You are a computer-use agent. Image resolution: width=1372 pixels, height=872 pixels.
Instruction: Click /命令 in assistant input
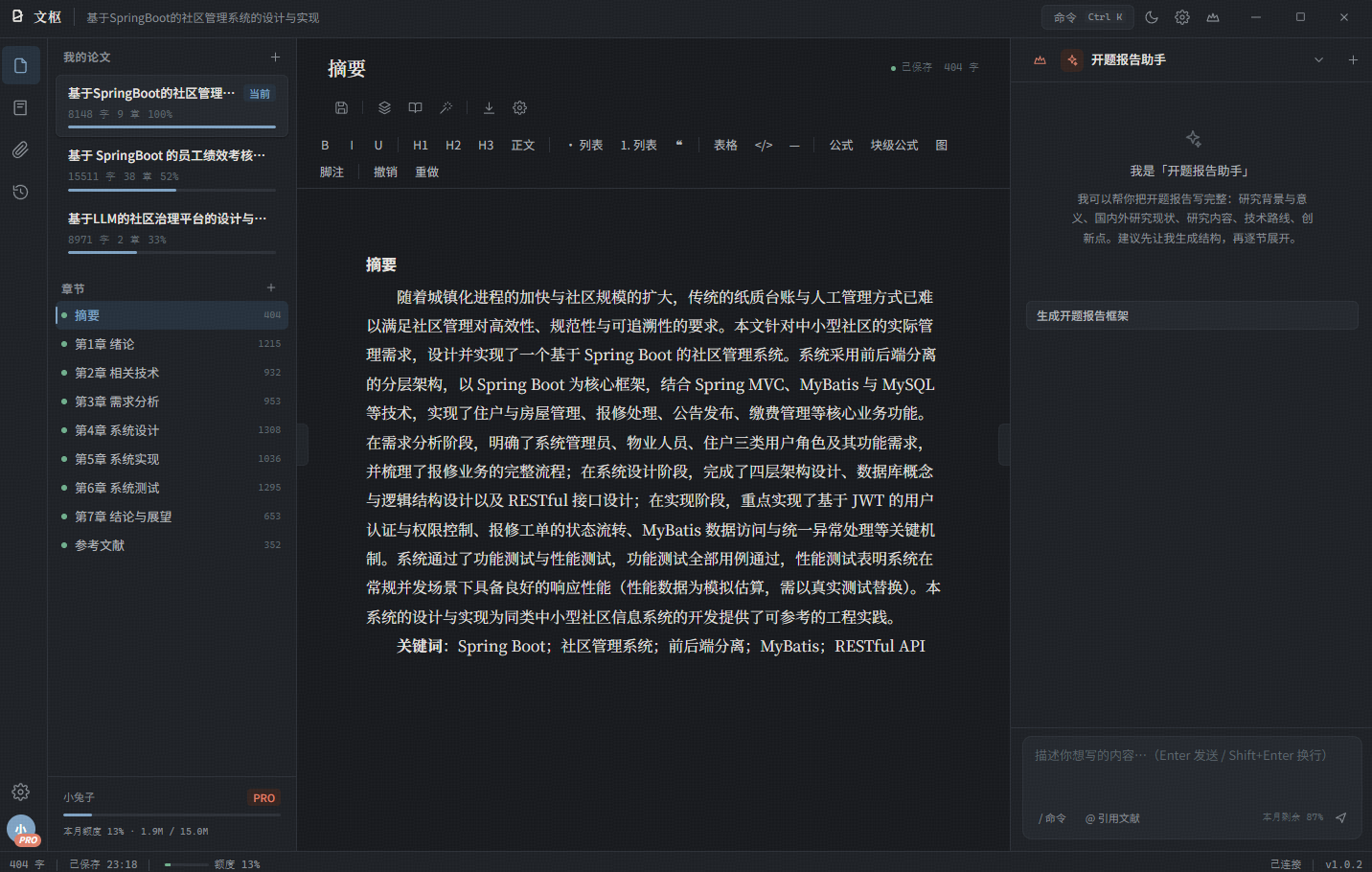coord(1052,818)
